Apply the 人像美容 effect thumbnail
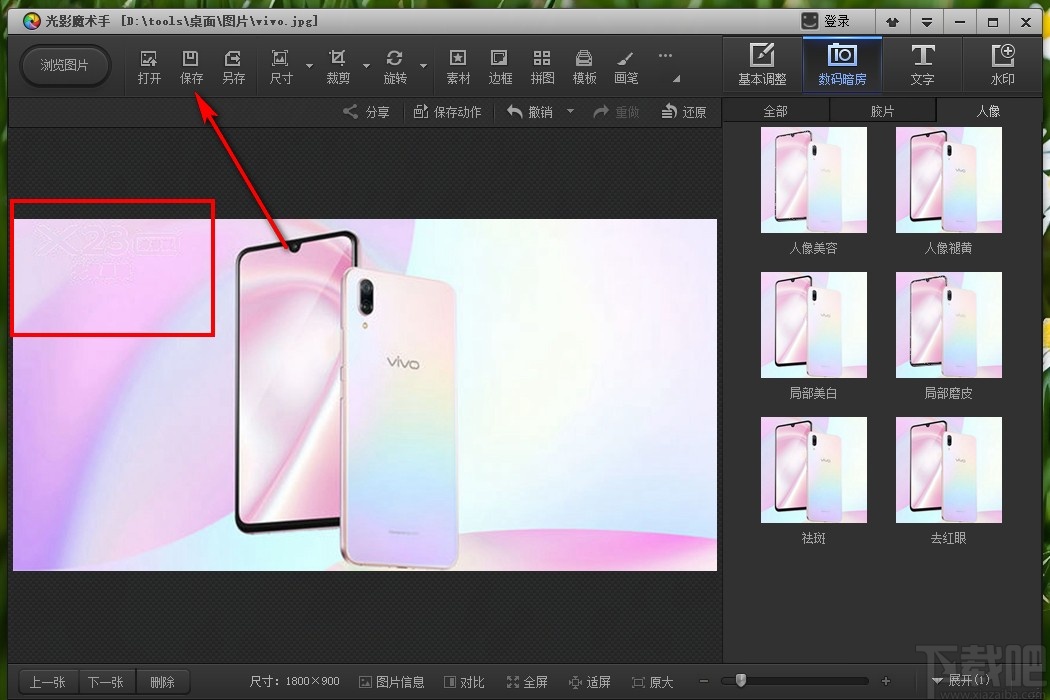The image size is (1050, 700). [x=814, y=180]
